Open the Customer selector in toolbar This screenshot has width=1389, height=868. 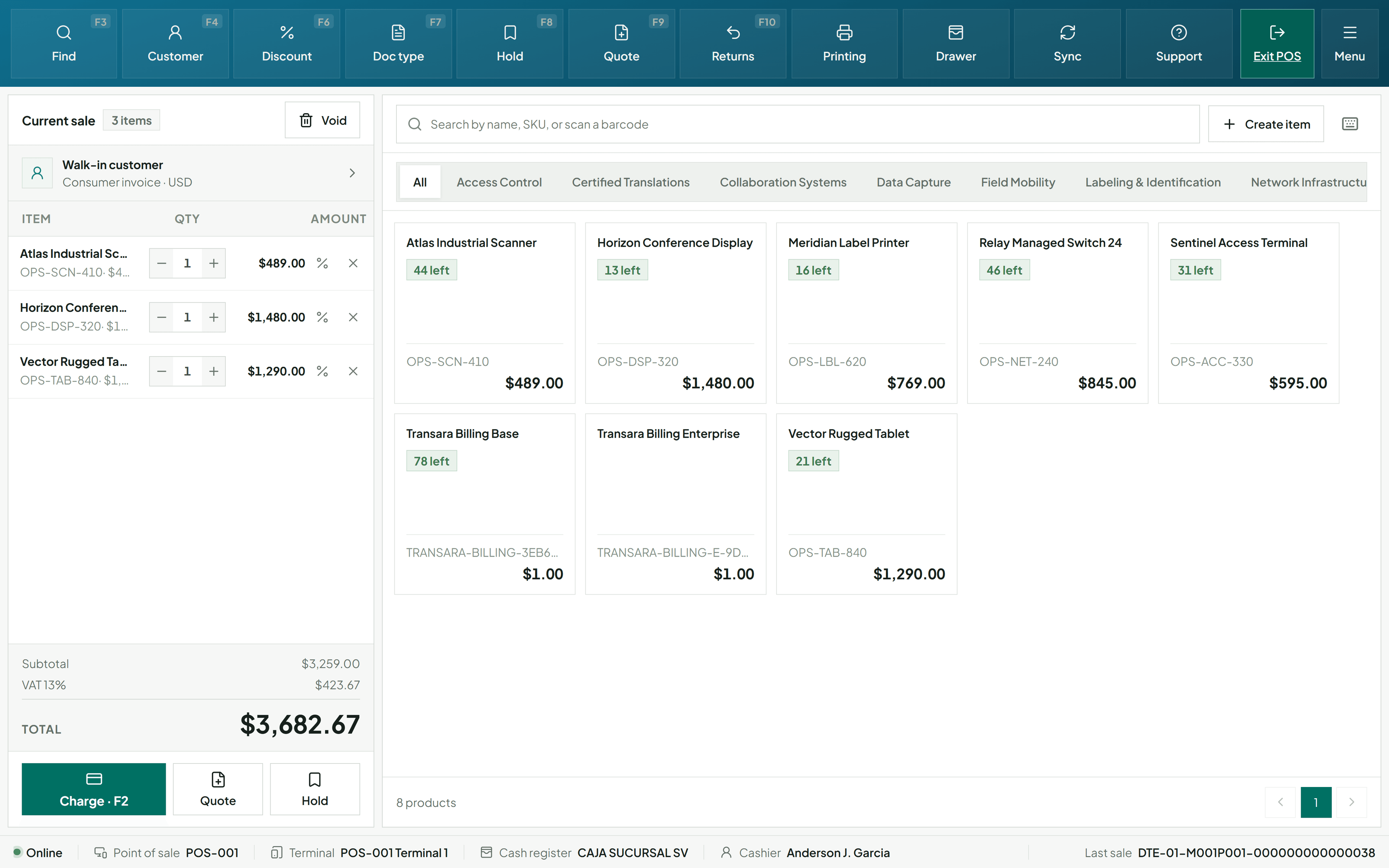(x=175, y=44)
